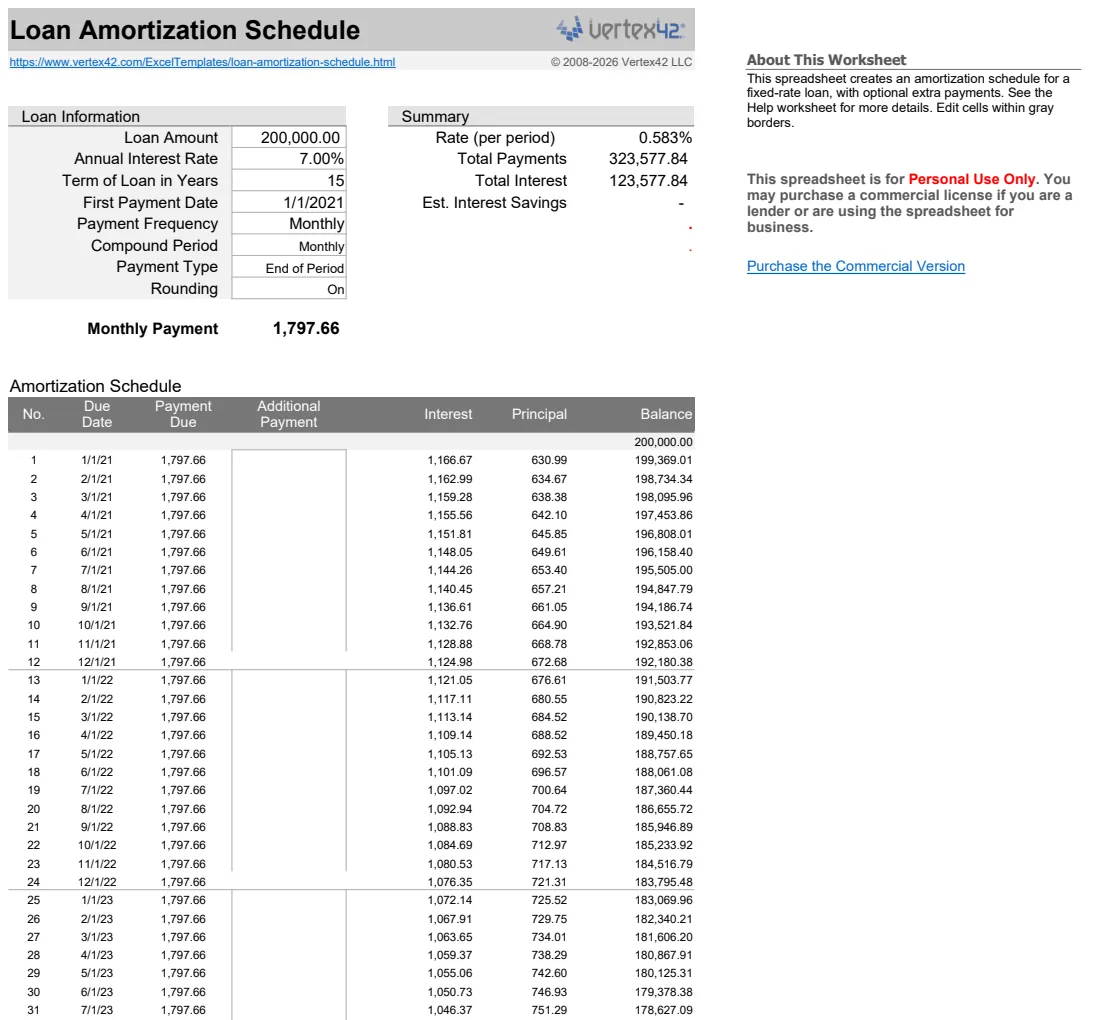The height and width of the screenshot is (1020, 1093).
Task: Click balance value 183,795.48
Action: click(663, 882)
